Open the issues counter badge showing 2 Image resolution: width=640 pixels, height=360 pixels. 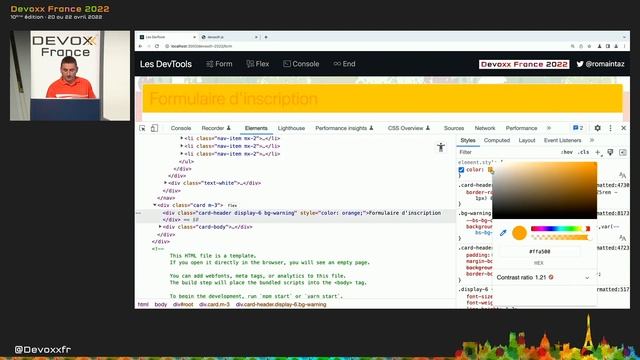click(x=578, y=128)
